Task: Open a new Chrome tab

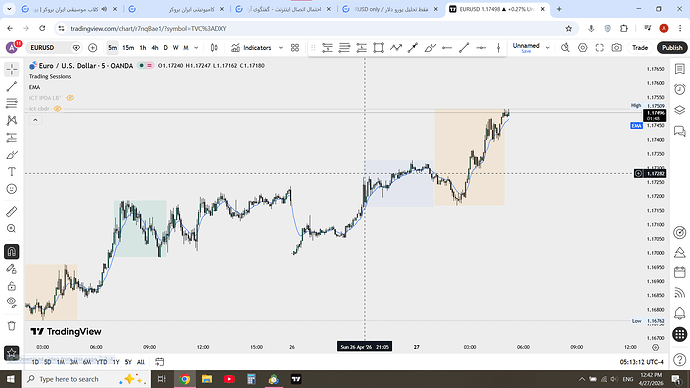Action: (x=559, y=9)
